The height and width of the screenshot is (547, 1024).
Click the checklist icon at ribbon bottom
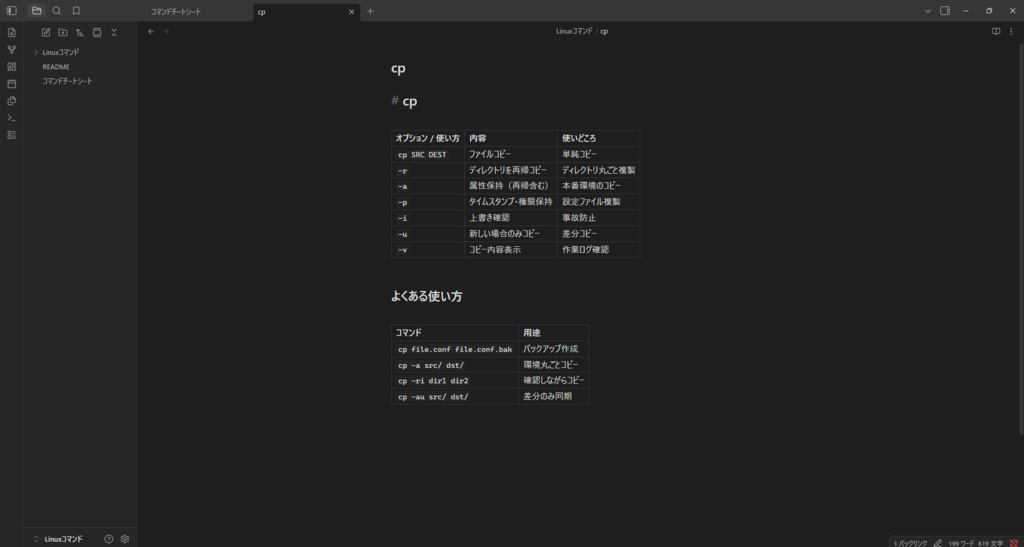point(12,135)
